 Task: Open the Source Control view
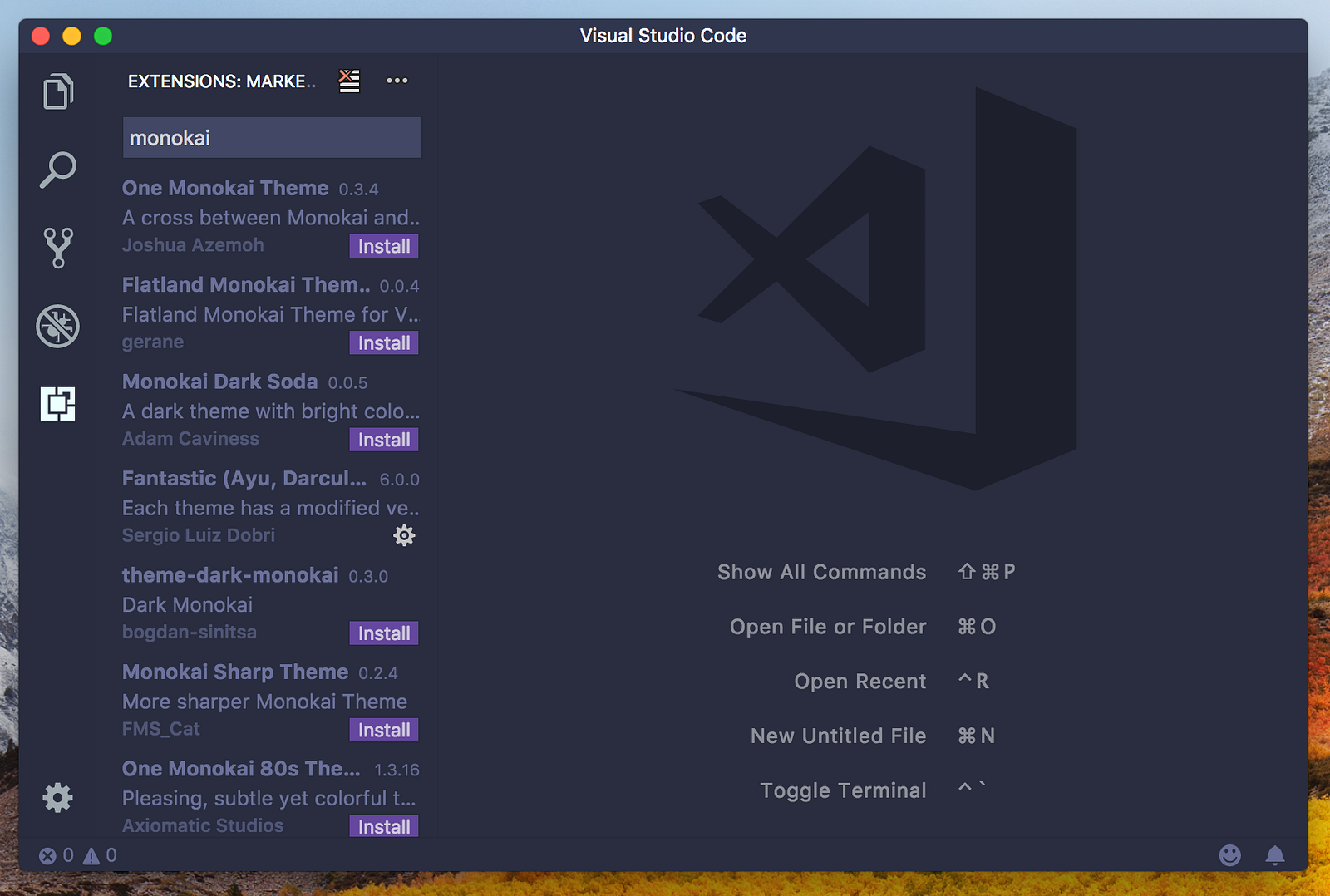click(x=58, y=248)
